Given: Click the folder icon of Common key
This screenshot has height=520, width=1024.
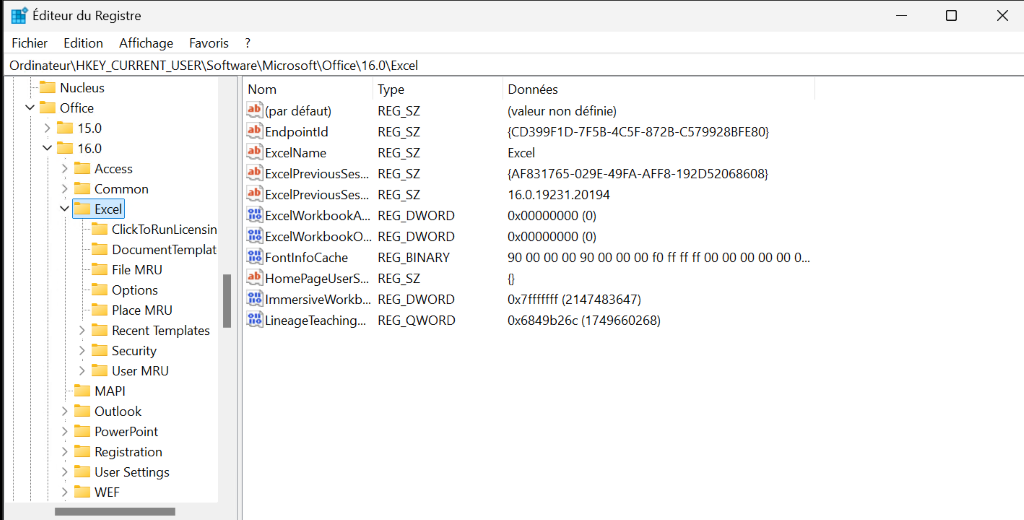Looking at the screenshot, I should [x=82, y=189].
